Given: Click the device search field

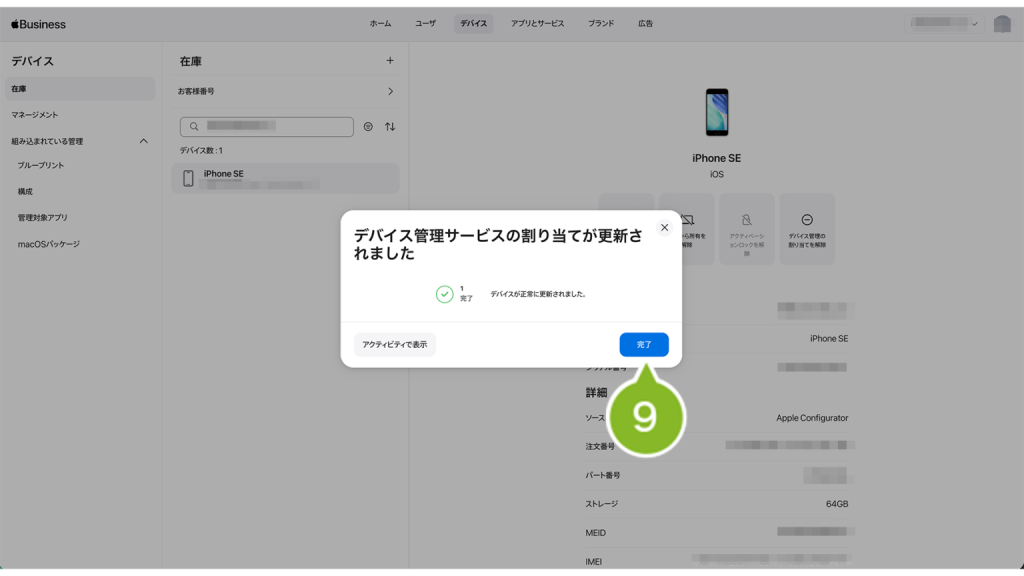Looking at the screenshot, I should 267,127.
